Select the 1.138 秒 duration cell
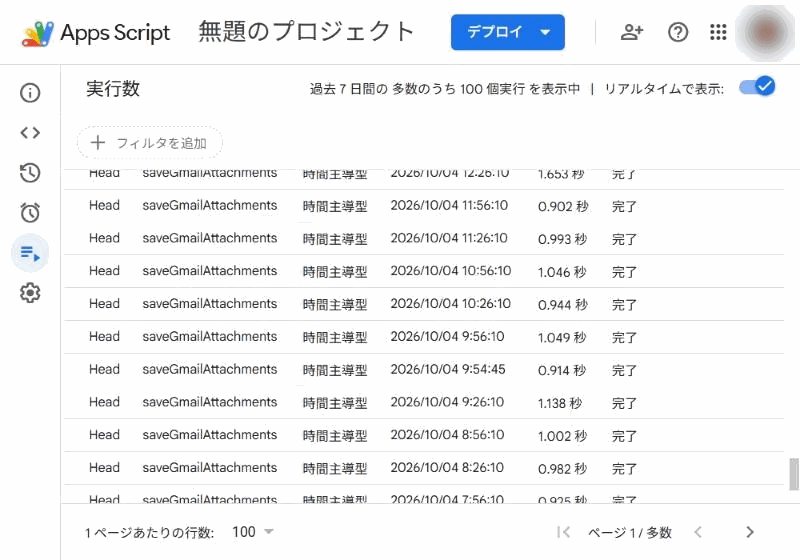800x560 pixels. click(560, 403)
